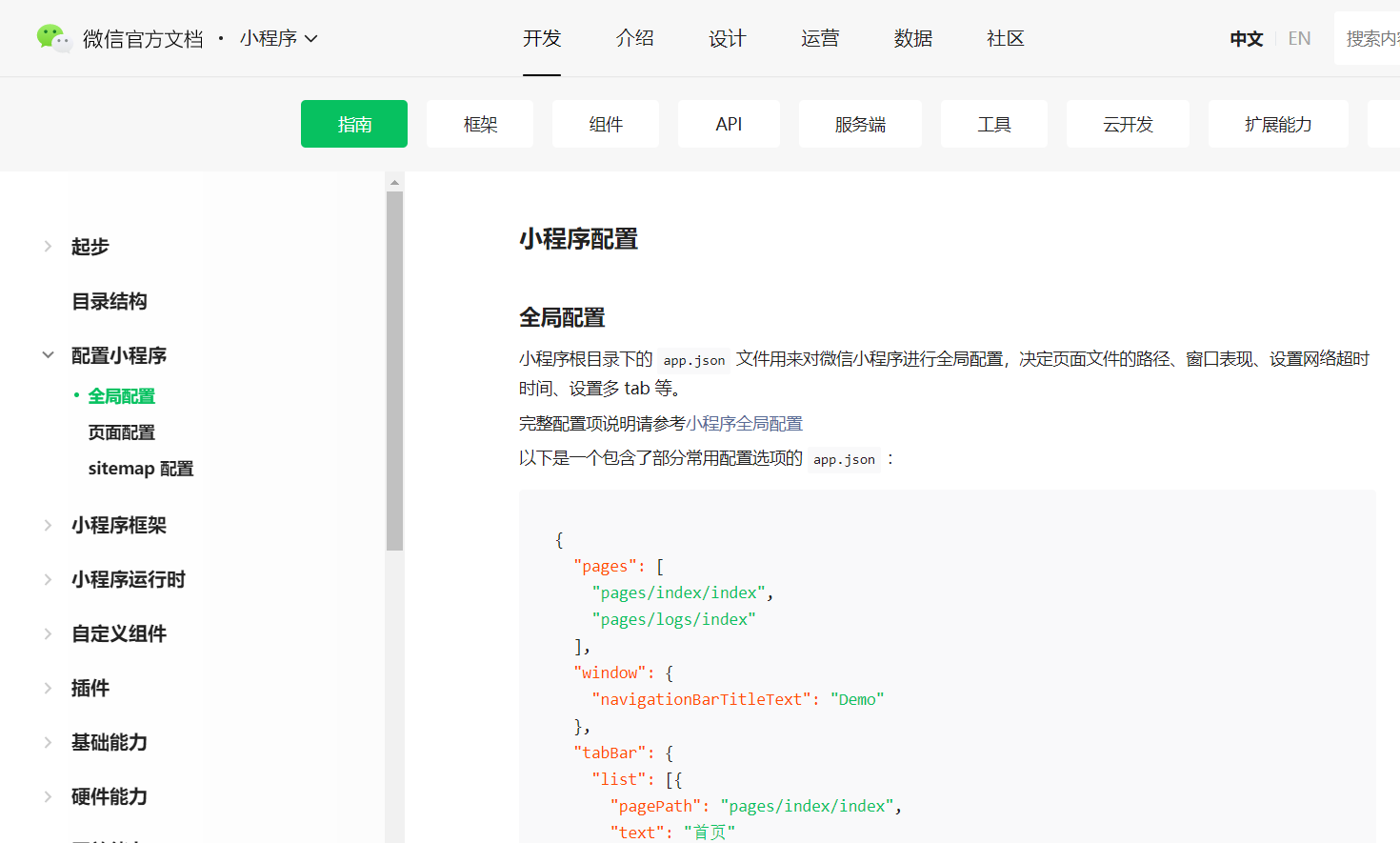Open the 小程序全局配置 reference link
This screenshot has height=843, width=1400.
coord(745,424)
